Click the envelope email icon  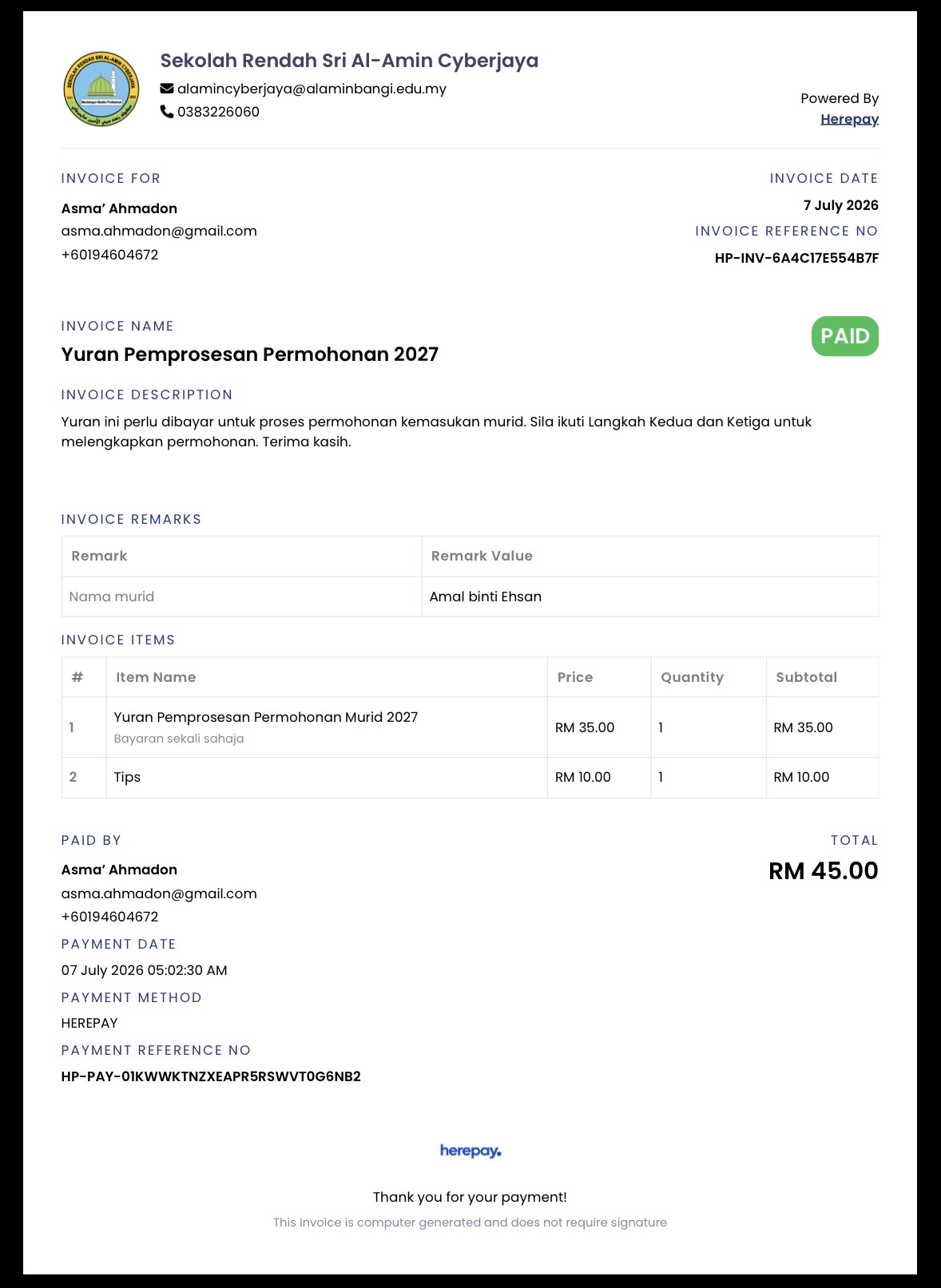(167, 89)
